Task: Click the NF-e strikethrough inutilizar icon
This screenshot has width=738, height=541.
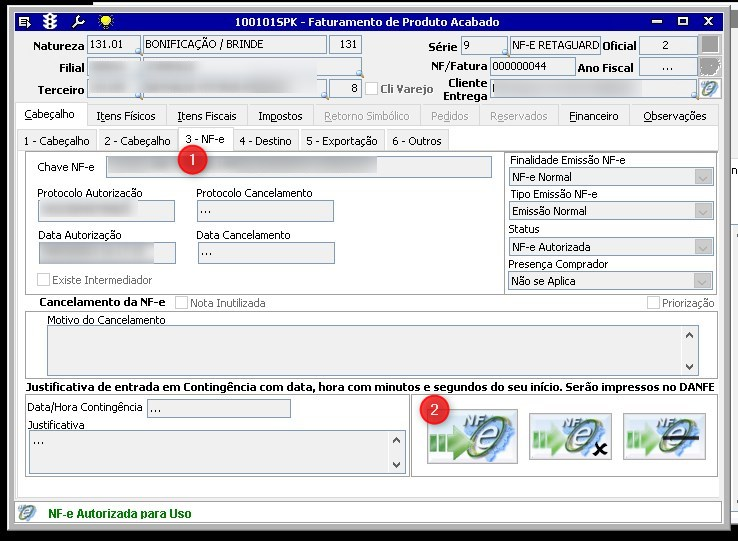Action: (x=664, y=436)
